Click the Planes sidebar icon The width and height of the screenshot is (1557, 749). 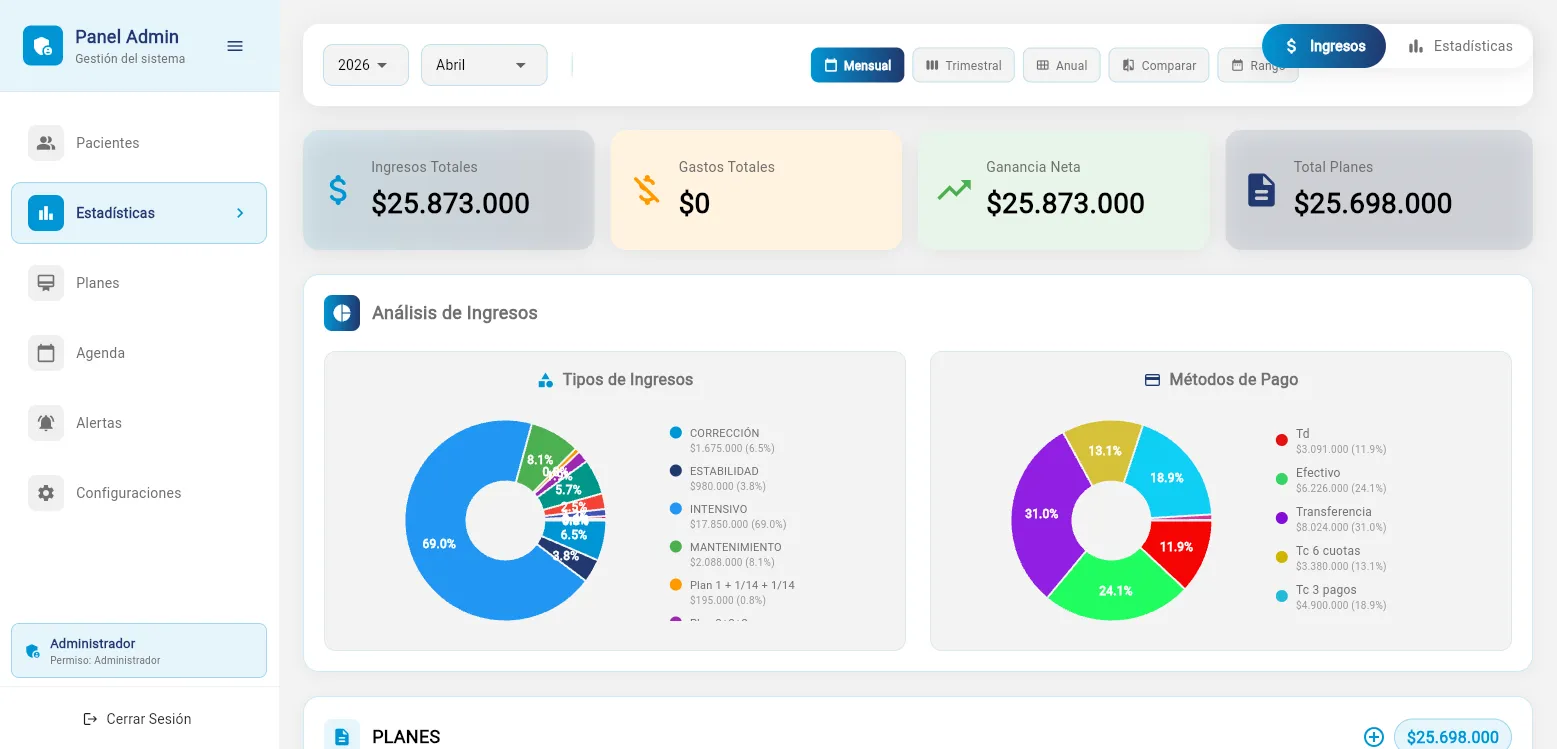click(46, 283)
